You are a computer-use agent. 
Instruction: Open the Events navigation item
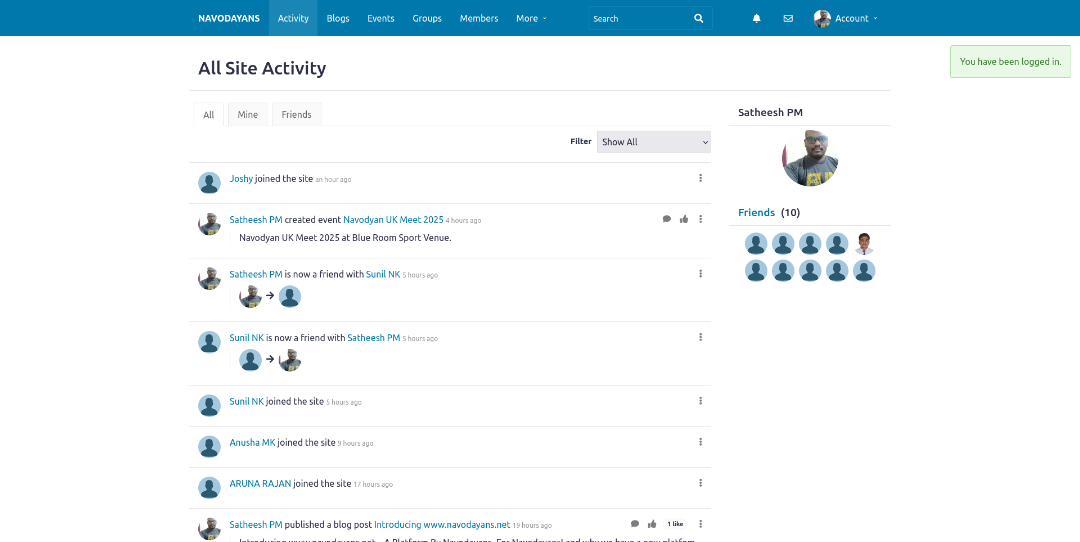[380, 18]
